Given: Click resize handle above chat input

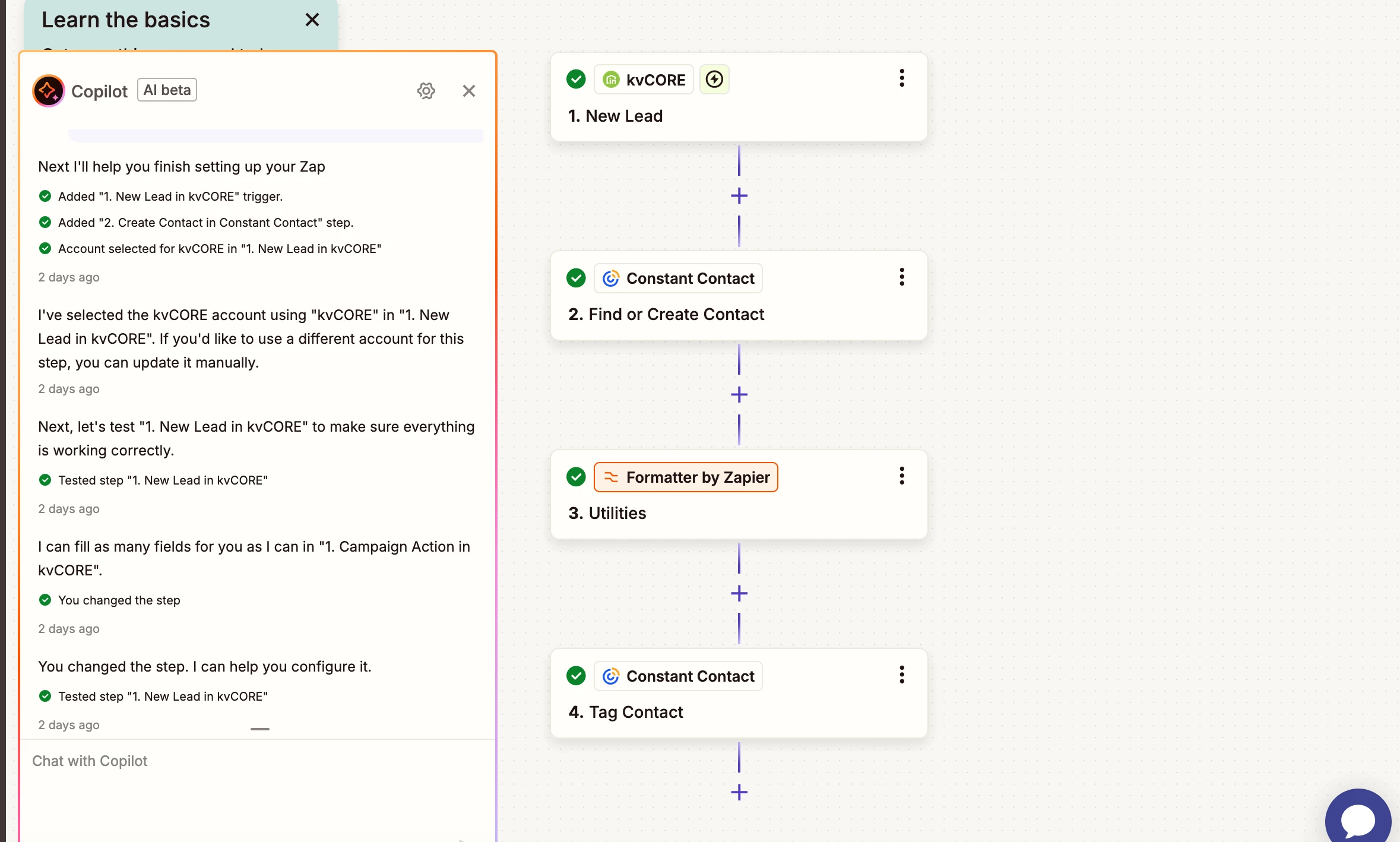Looking at the screenshot, I should coord(260,729).
